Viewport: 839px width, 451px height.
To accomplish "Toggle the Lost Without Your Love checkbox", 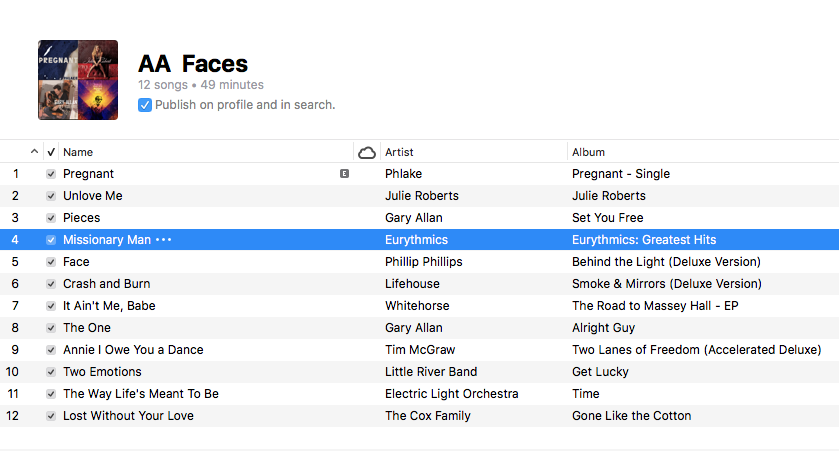I will (x=51, y=416).
